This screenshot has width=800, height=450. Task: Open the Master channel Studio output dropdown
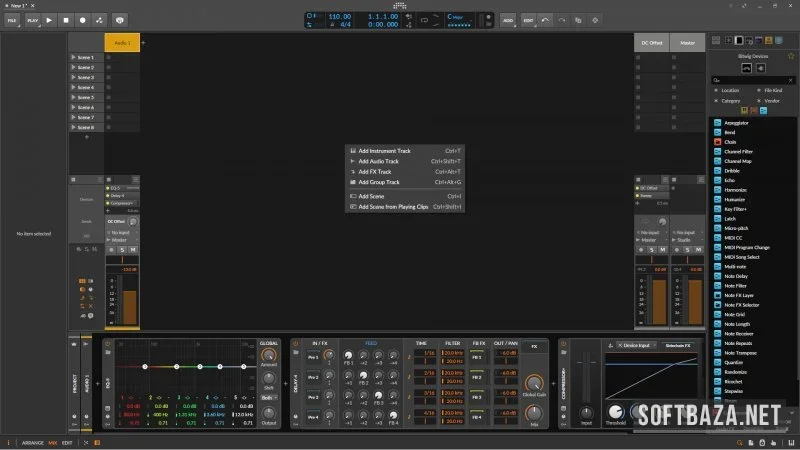(685, 240)
